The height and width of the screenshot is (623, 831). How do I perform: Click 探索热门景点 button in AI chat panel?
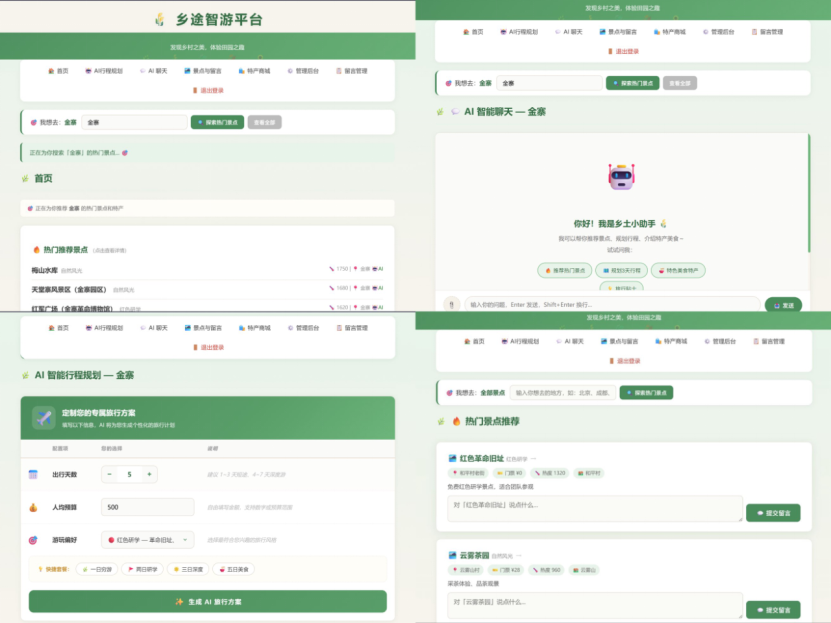tap(633, 83)
